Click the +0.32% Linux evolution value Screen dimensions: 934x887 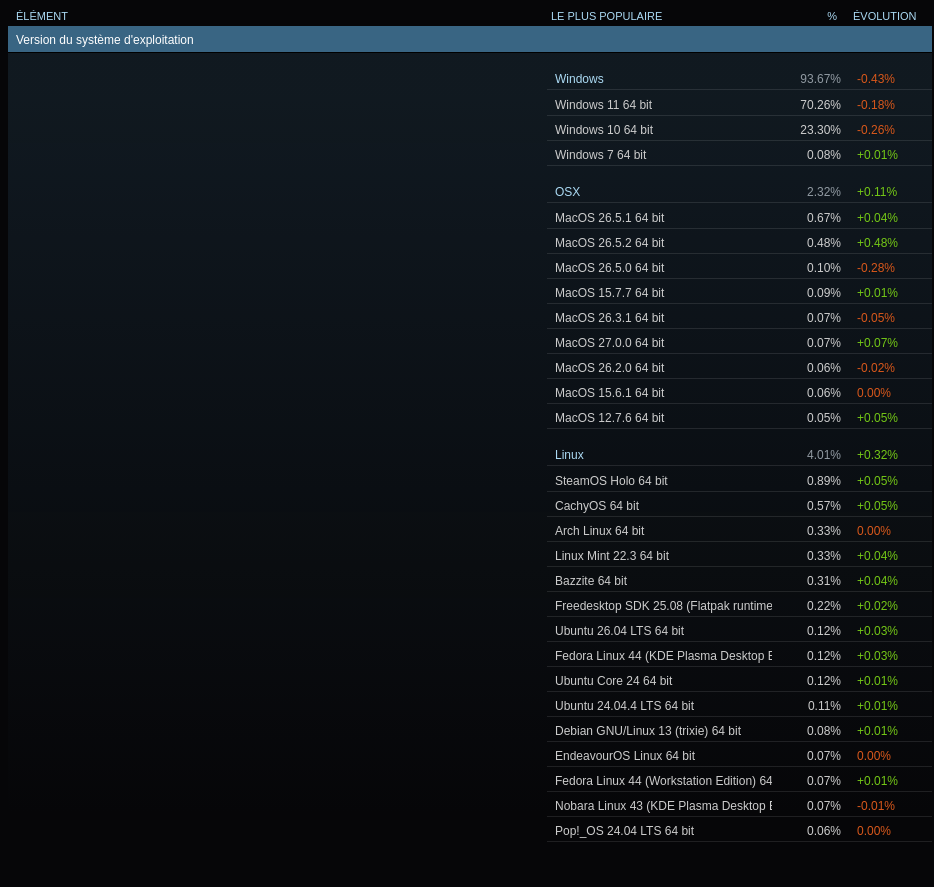[877, 455]
